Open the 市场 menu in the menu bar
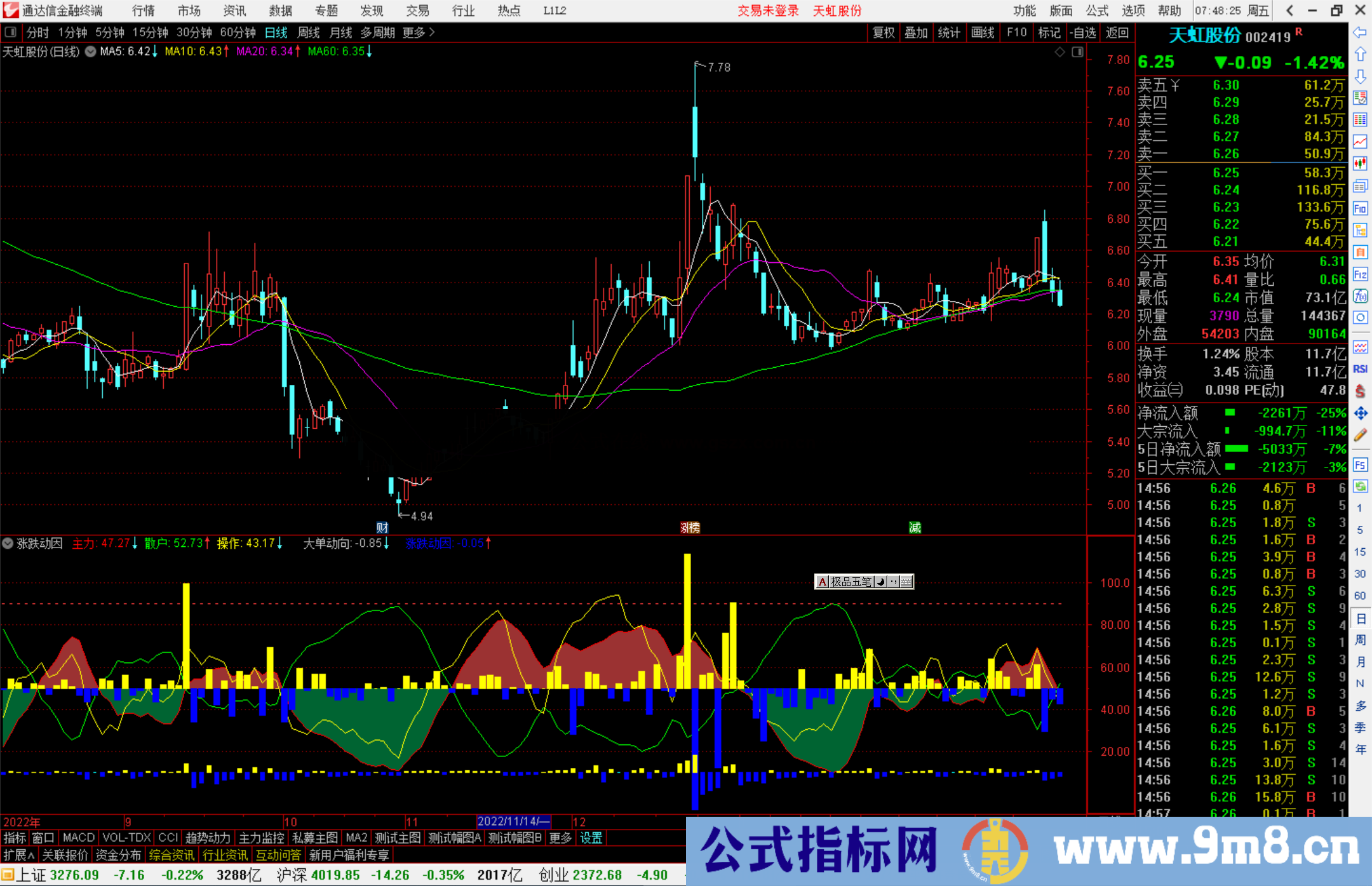The width and height of the screenshot is (1372, 886). tap(189, 10)
